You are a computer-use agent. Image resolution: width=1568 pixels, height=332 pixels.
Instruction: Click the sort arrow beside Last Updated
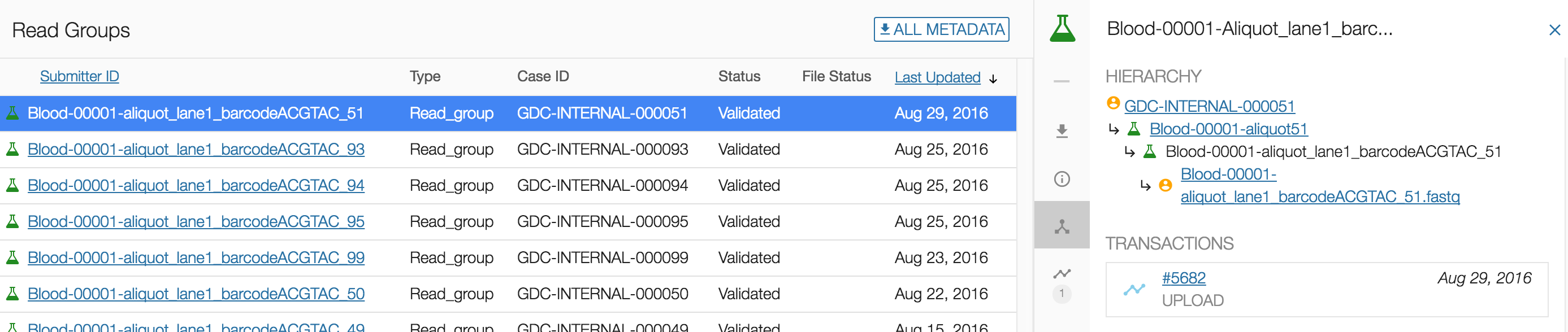pos(993,78)
